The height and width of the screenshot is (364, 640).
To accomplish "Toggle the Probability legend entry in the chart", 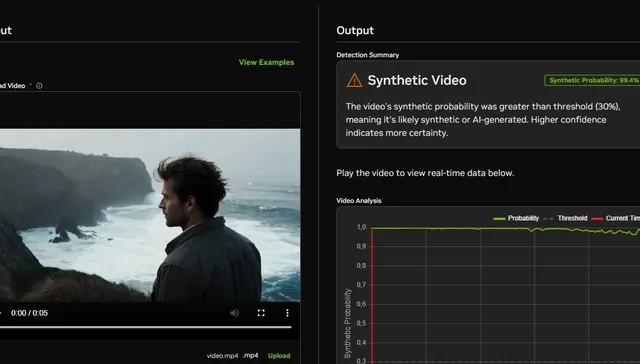I will point(516,218).
